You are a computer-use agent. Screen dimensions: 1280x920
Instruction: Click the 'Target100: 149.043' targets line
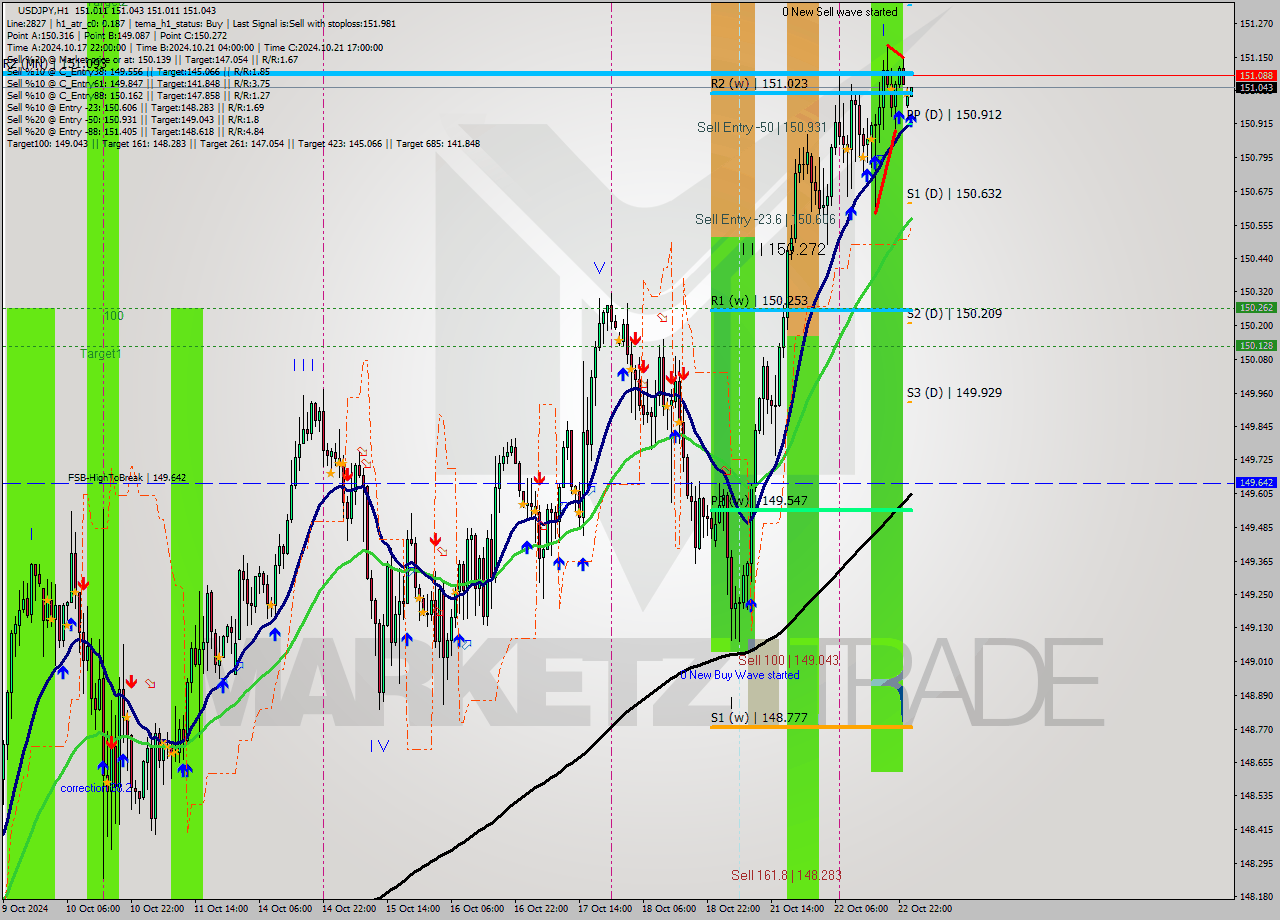pos(243,143)
